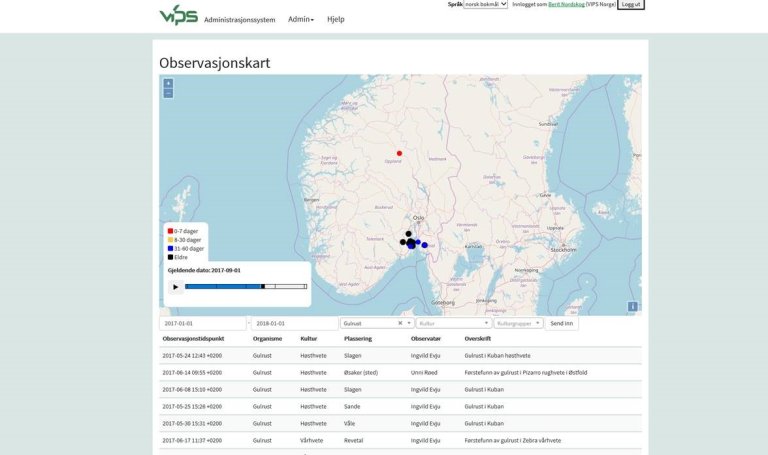
Task: Open the Kulturgrupper dropdown
Action: coord(518,323)
